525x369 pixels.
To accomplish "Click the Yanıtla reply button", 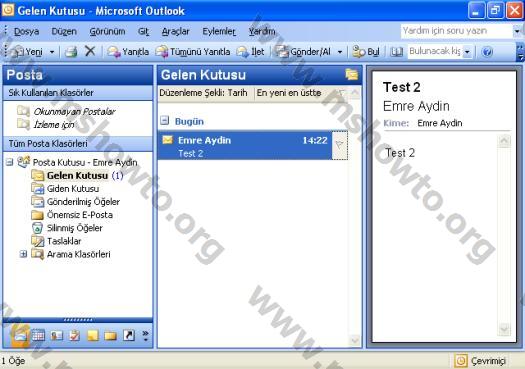I will pyautogui.click(x=128, y=52).
